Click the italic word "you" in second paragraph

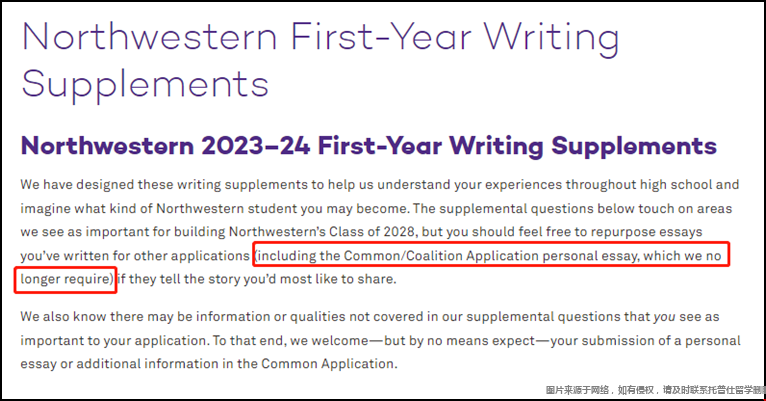664,317
